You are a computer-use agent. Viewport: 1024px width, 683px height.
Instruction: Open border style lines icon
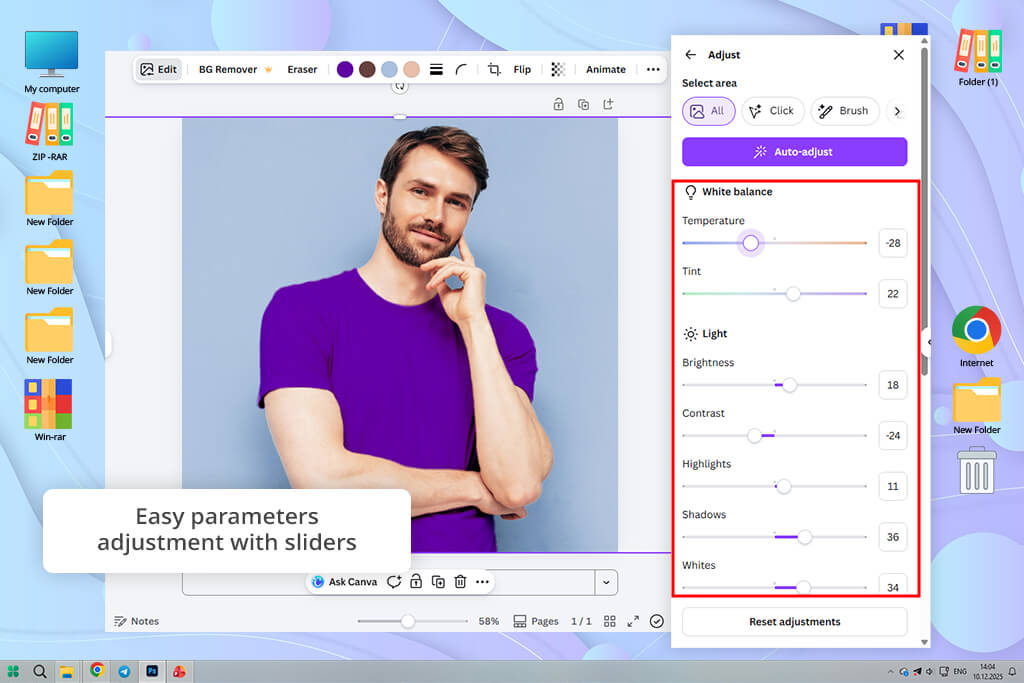coord(436,69)
